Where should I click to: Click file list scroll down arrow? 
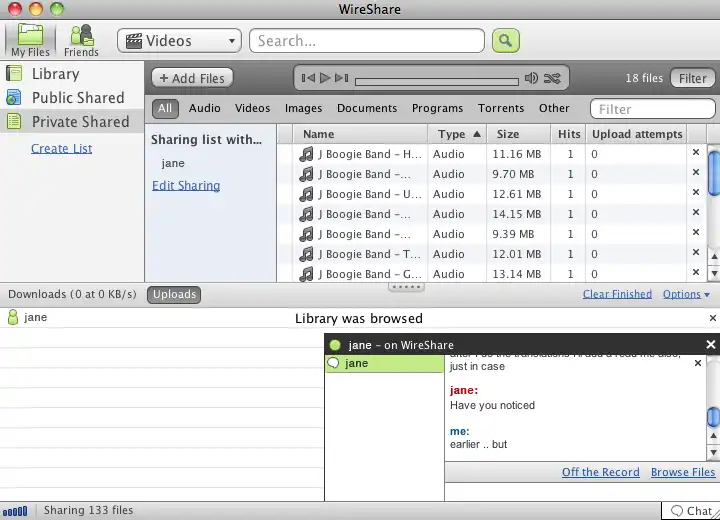(x=714, y=273)
